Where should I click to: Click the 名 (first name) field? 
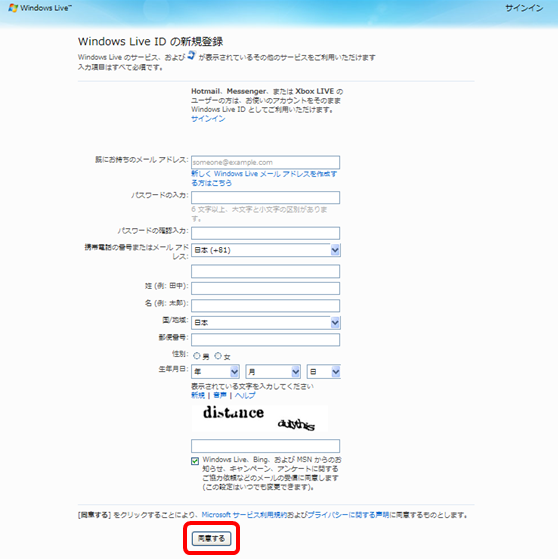click(265, 306)
